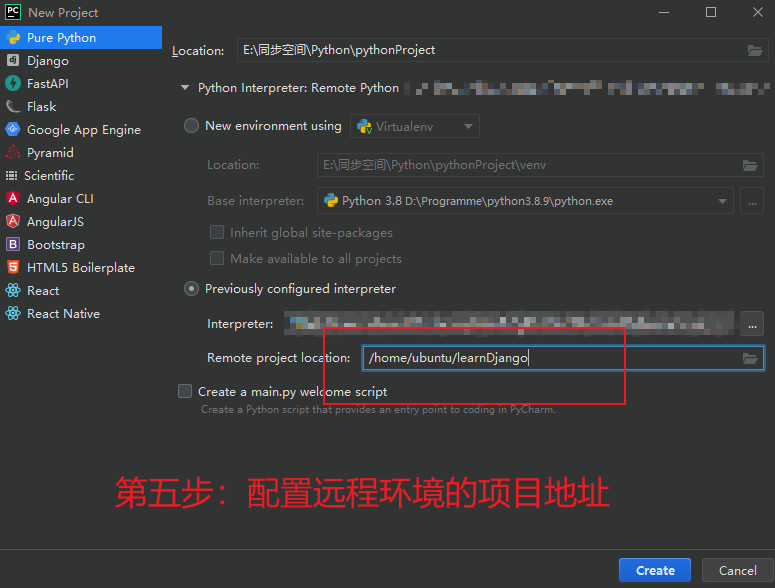Toggle Inherit global site-packages checkbox
This screenshot has height=588, width=775.
[x=217, y=232]
